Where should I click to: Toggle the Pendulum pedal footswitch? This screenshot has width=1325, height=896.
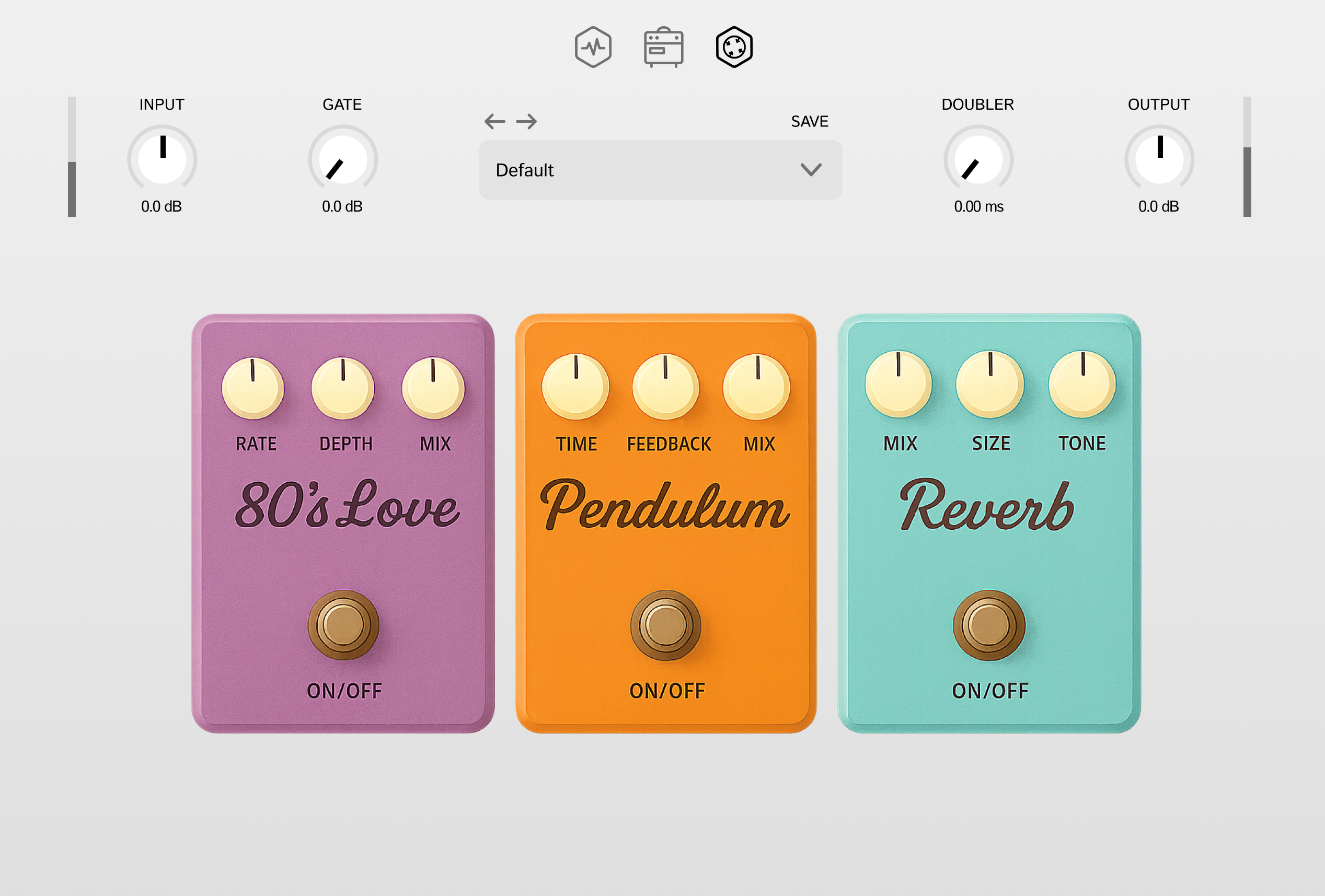click(665, 625)
